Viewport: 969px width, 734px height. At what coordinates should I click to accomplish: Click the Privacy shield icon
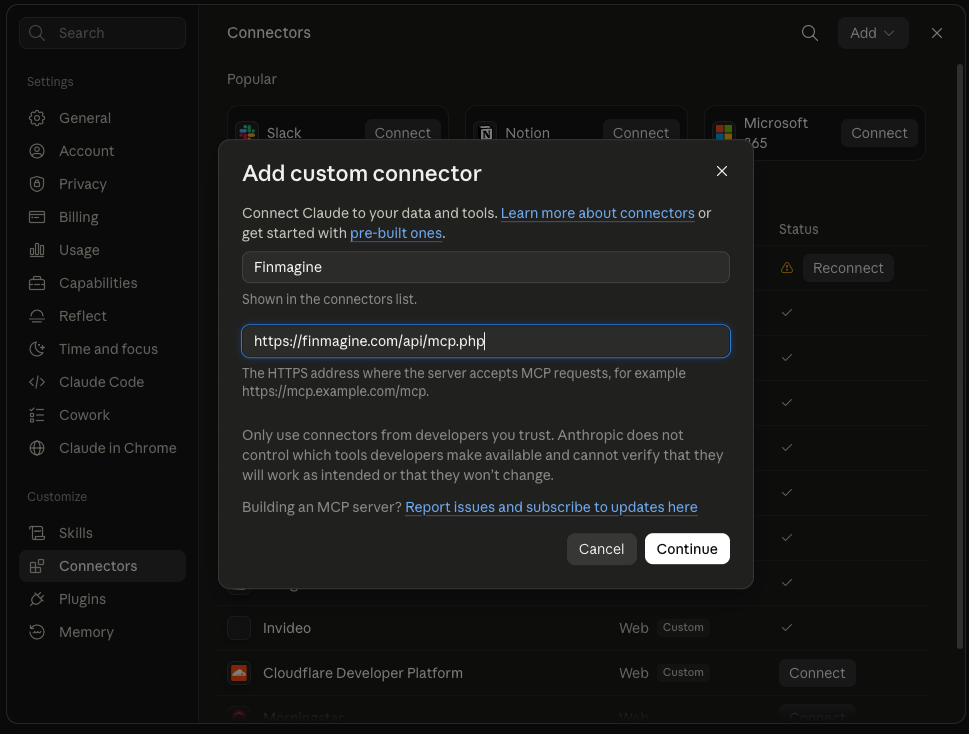pyautogui.click(x=37, y=184)
